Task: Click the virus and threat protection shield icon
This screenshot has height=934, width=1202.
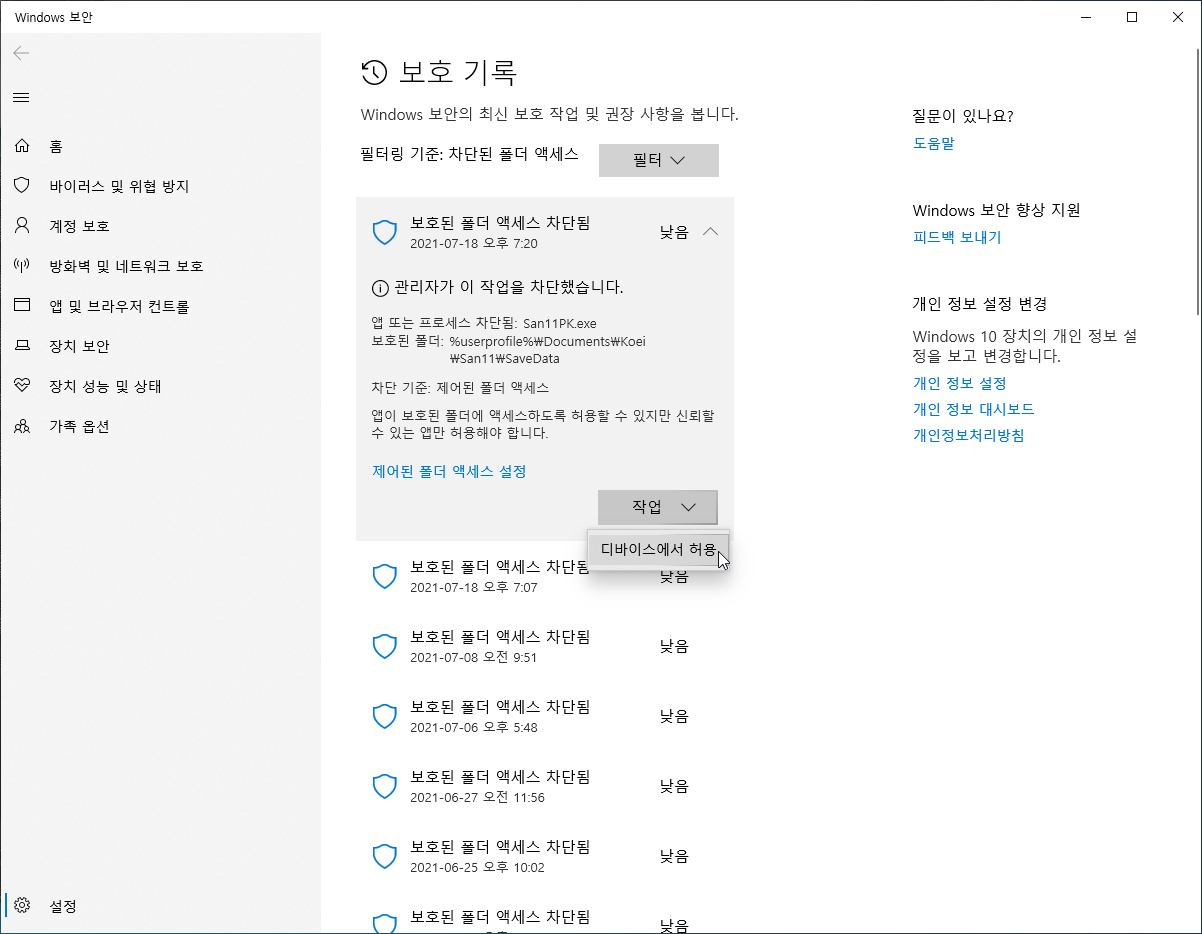Action: tap(22, 186)
